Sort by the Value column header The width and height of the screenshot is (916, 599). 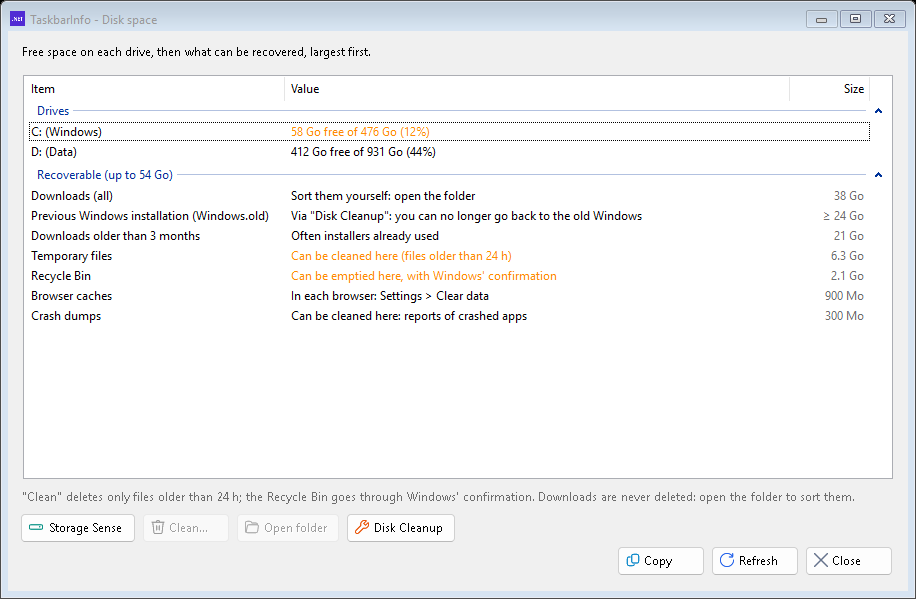pyautogui.click(x=537, y=89)
